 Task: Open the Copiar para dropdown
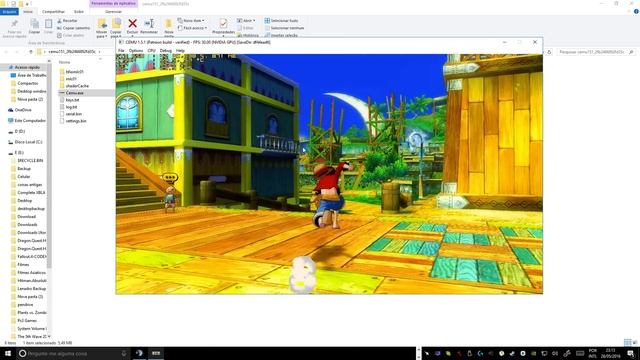coord(116,28)
